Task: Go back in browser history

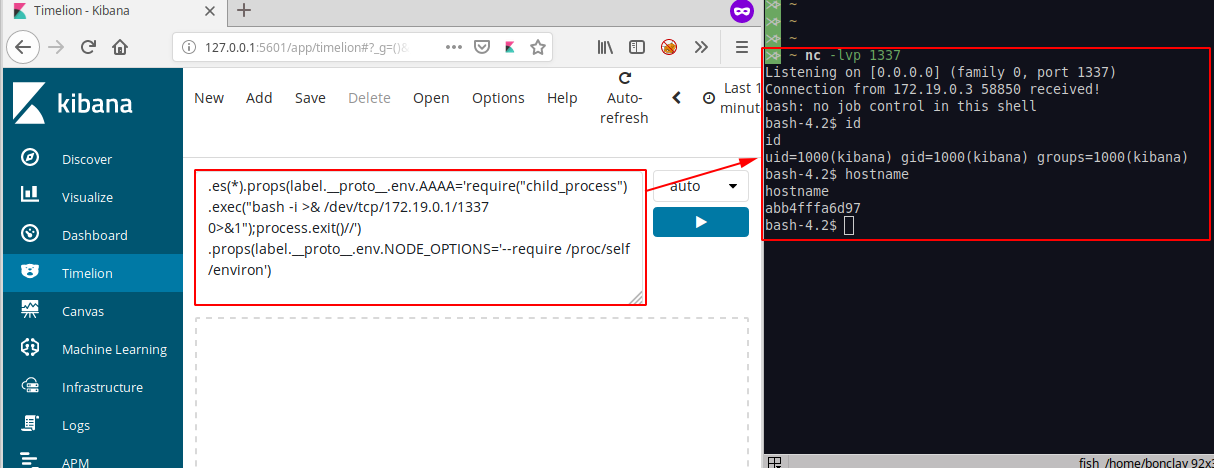Action: point(25,47)
